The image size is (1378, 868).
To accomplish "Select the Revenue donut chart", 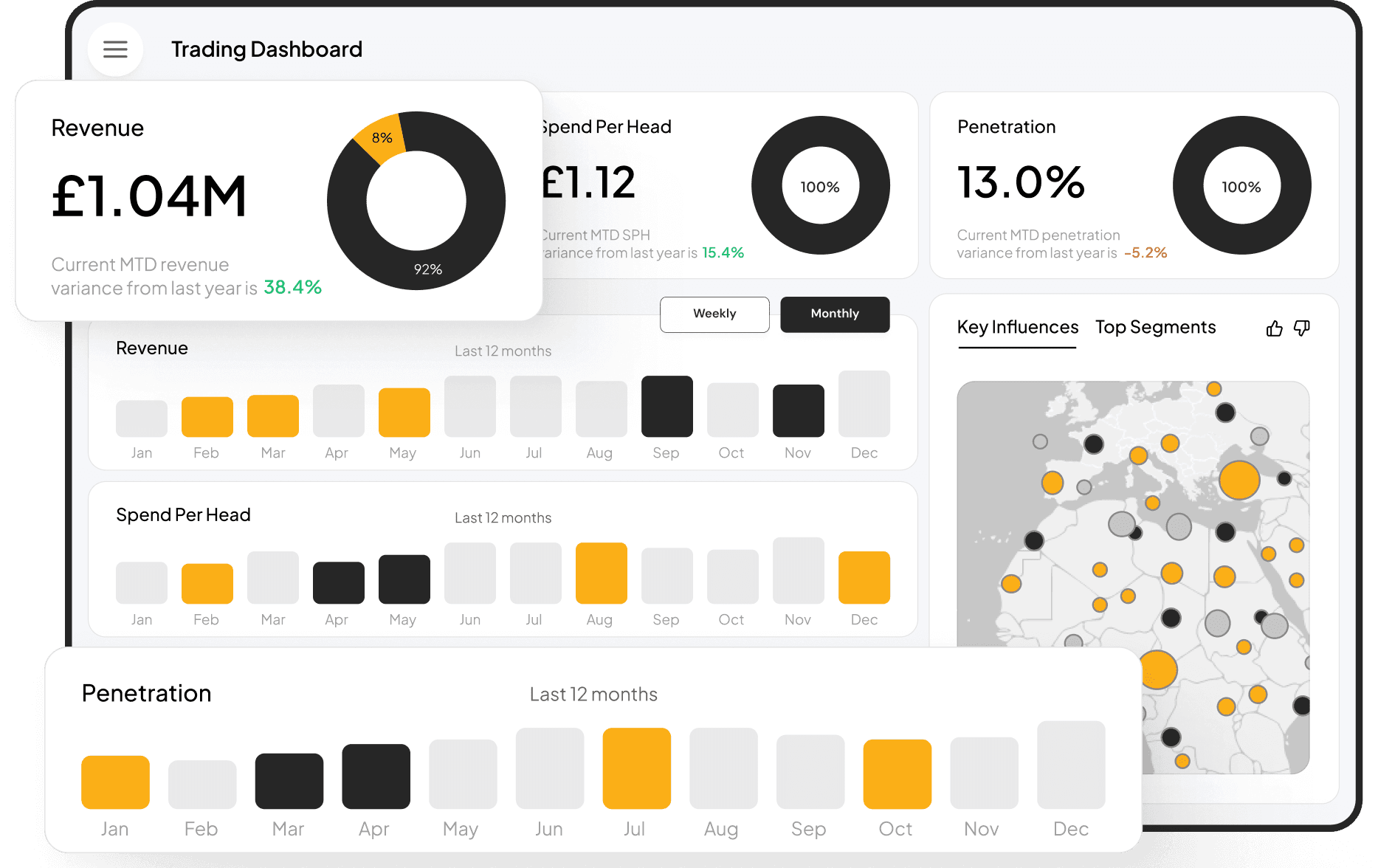I will pos(416,201).
